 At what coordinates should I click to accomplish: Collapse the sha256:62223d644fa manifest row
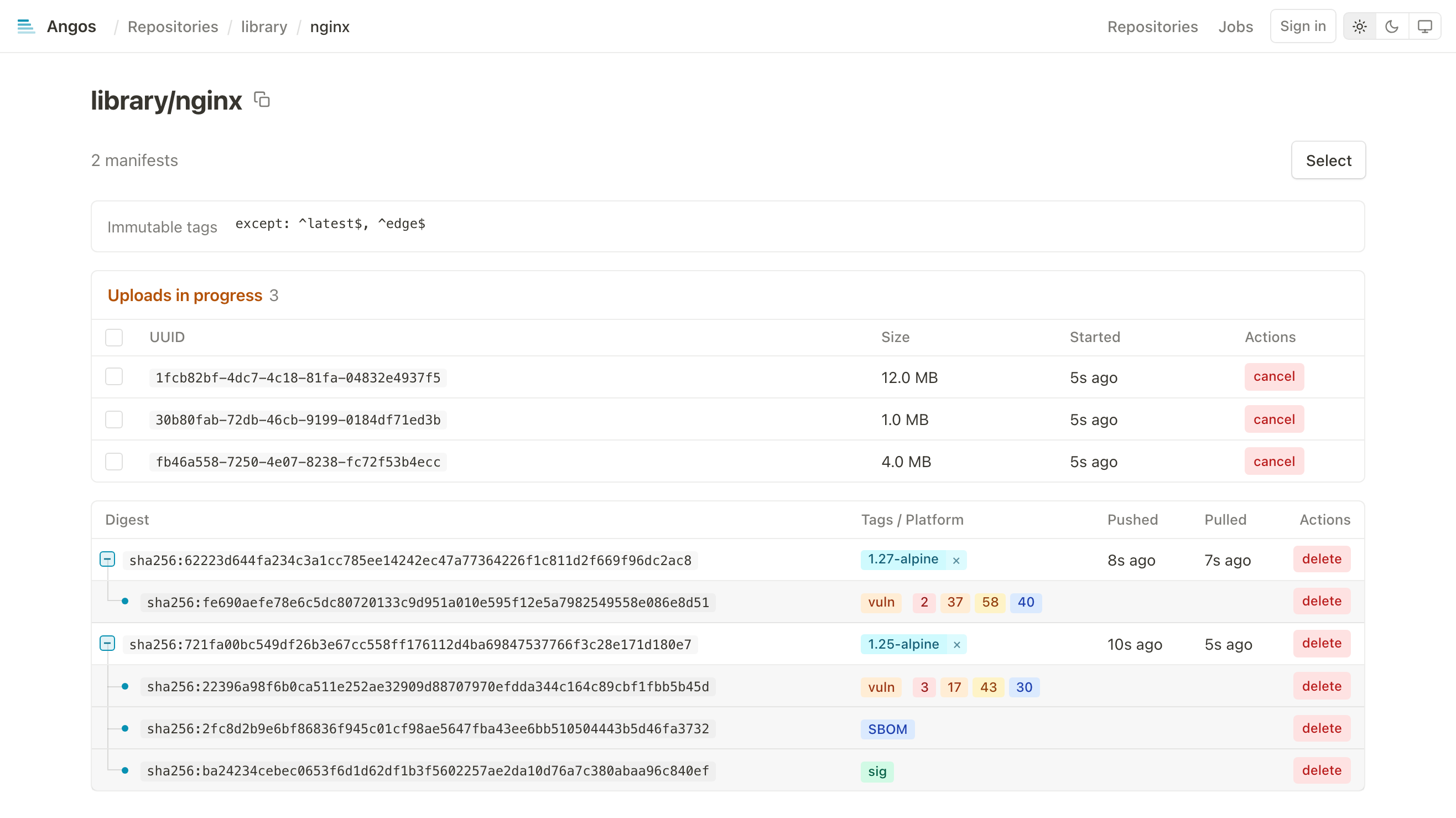107,560
